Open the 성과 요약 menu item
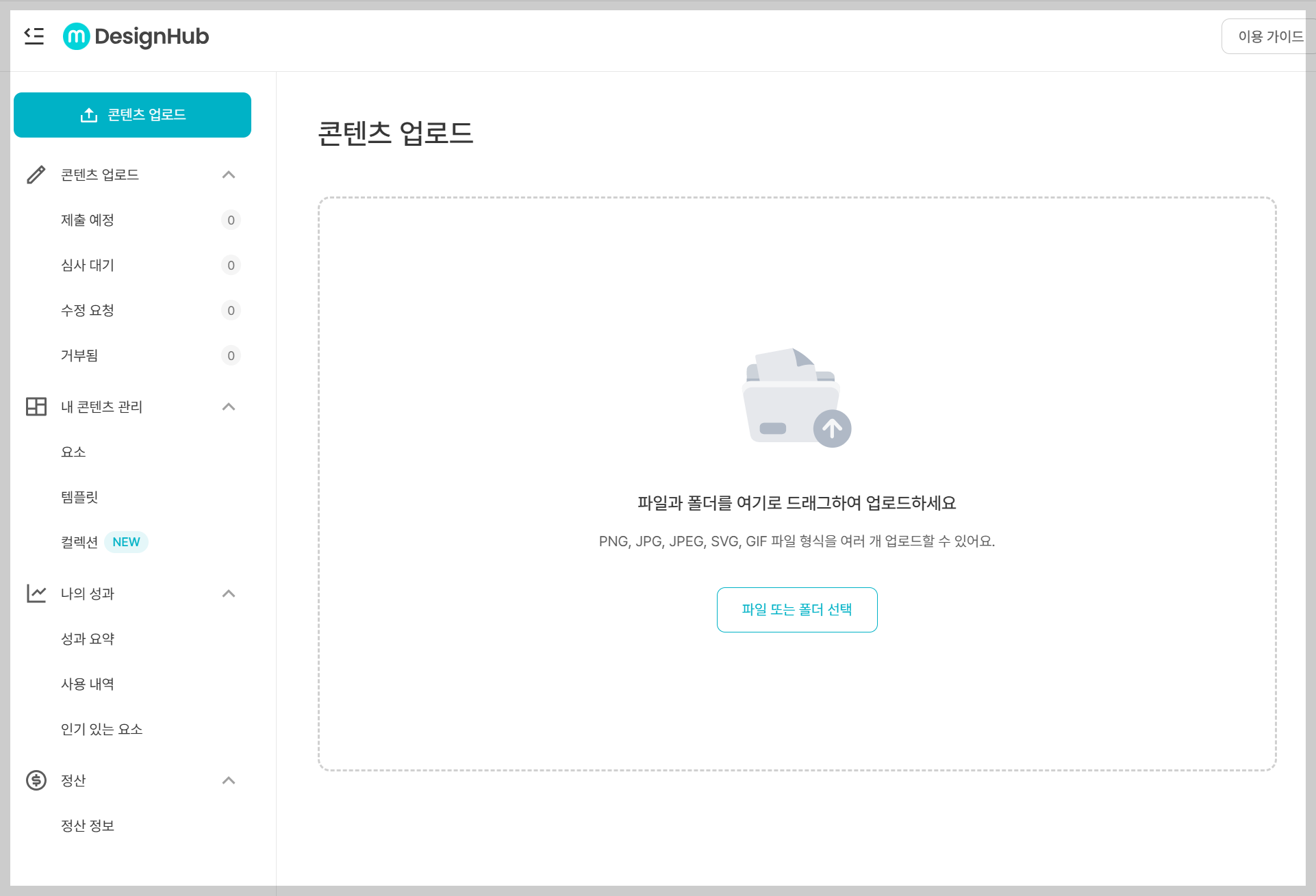This screenshot has width=1316, height=896. [x=88, y=639]
